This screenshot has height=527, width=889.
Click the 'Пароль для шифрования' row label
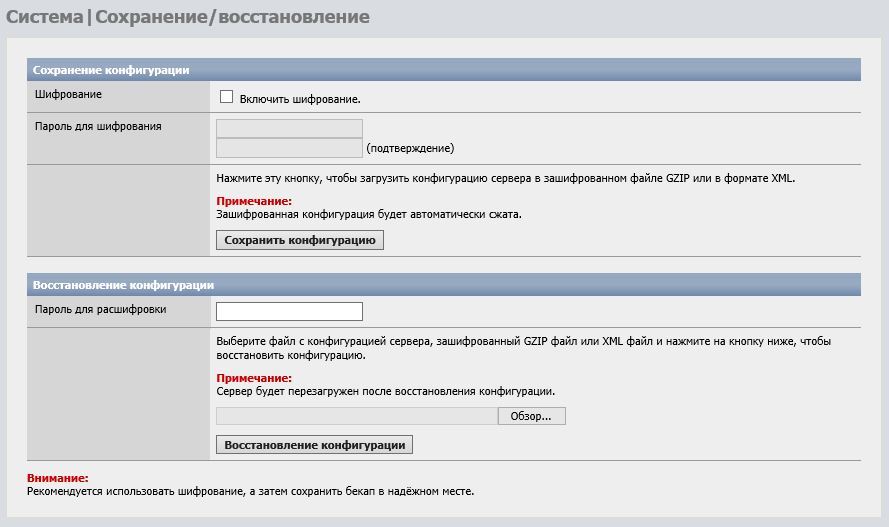pos(98,126)
